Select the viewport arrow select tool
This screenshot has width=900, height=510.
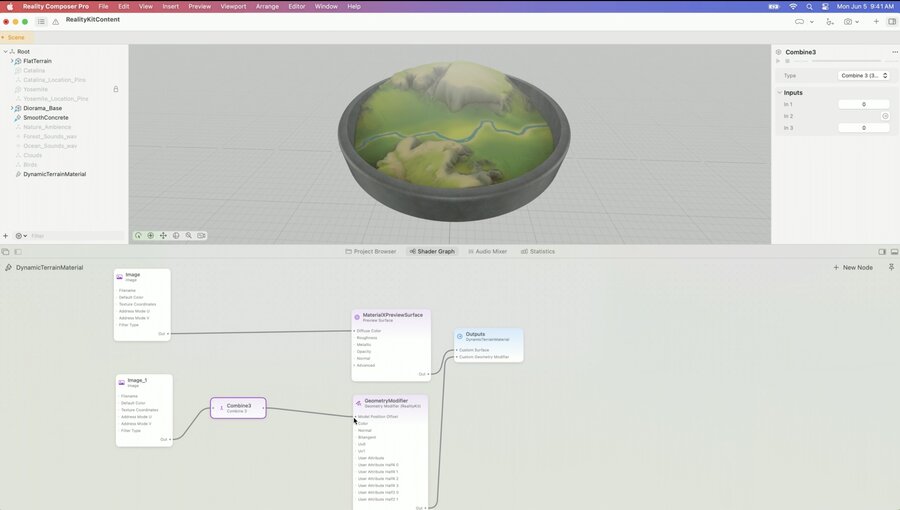(x=138, y=236)
